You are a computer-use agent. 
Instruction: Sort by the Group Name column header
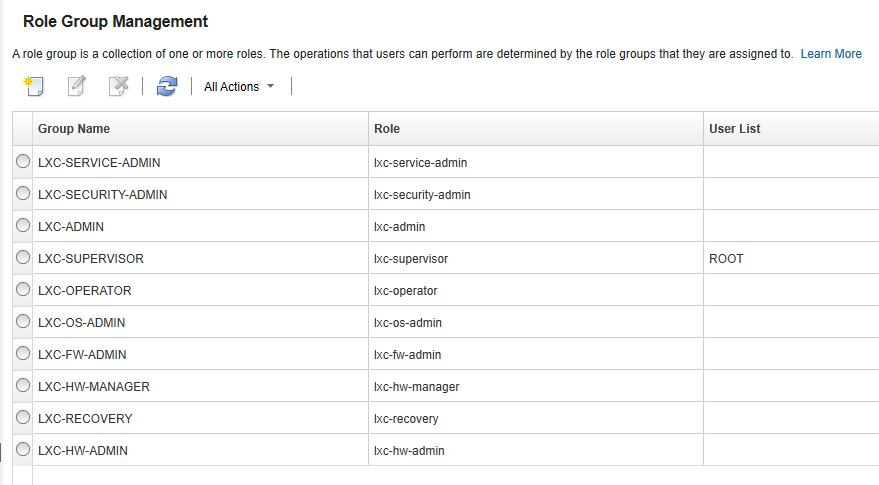point(74,129)
